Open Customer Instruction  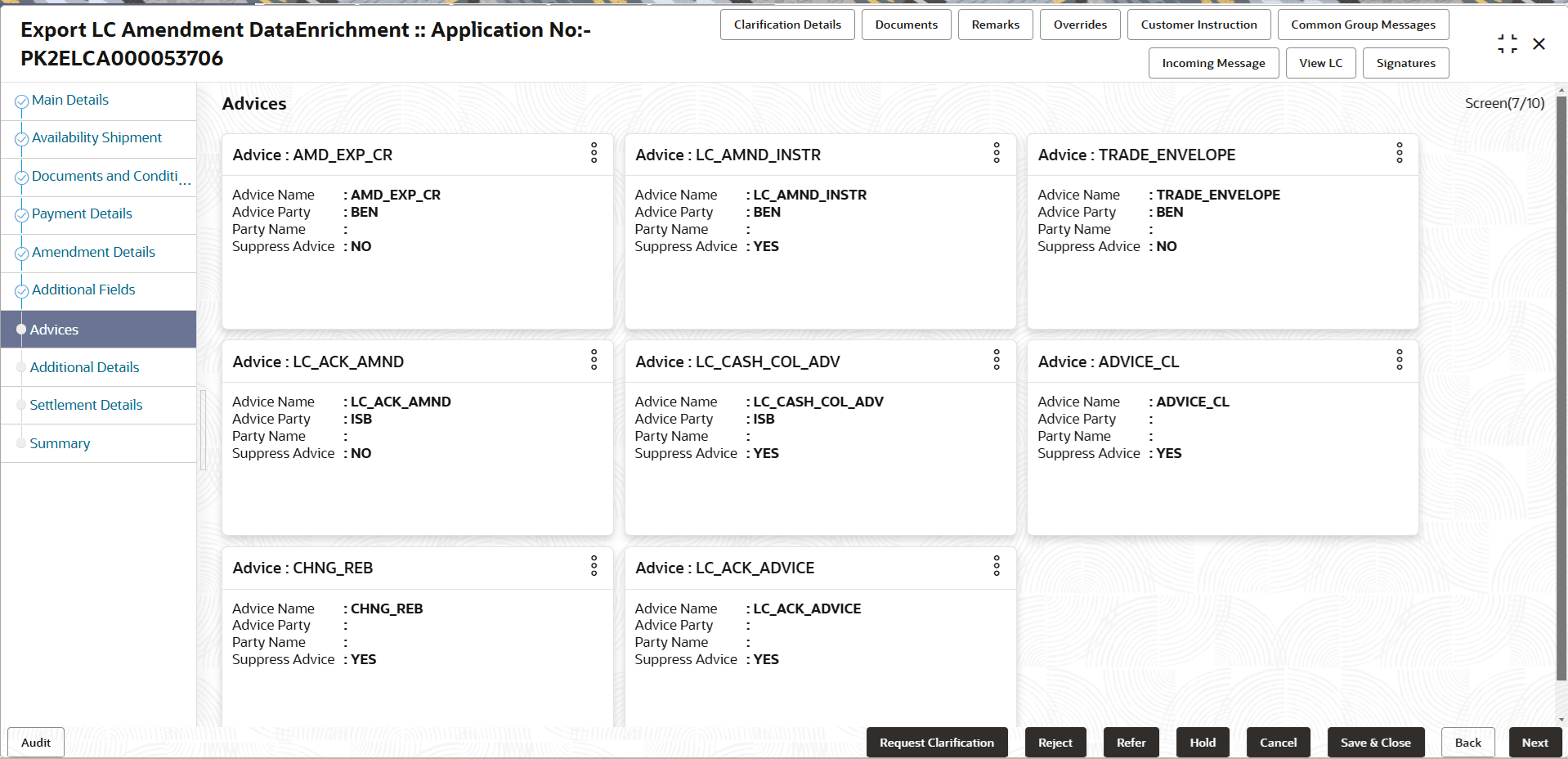(x=1198, y=25)
